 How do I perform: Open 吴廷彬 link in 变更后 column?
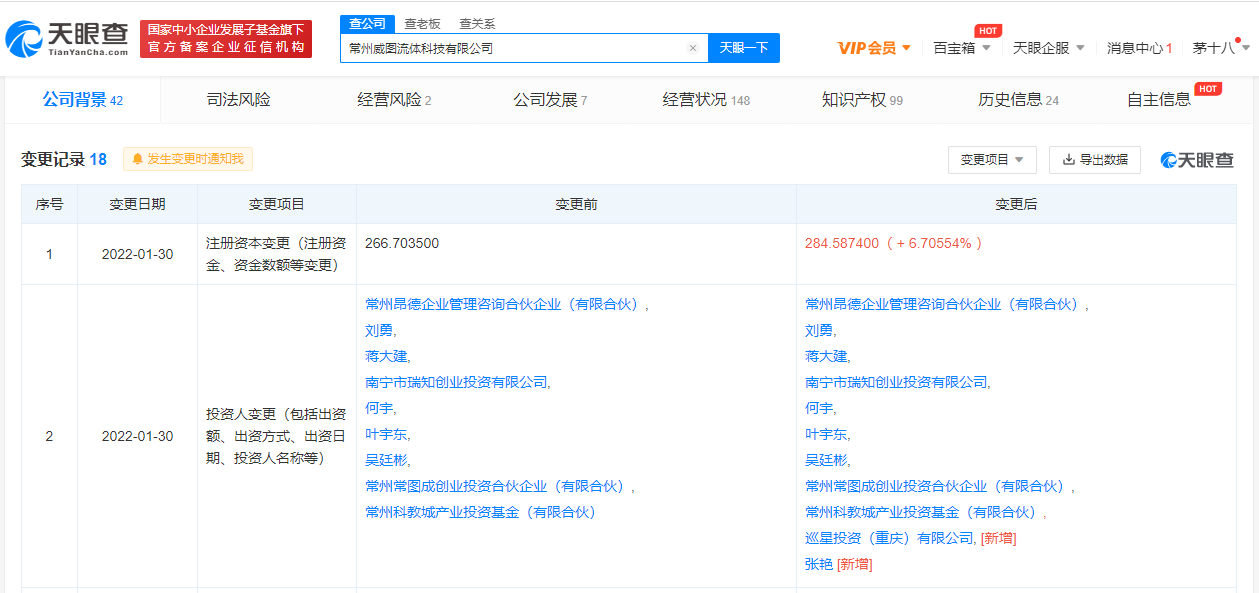[x=826, y=460]
